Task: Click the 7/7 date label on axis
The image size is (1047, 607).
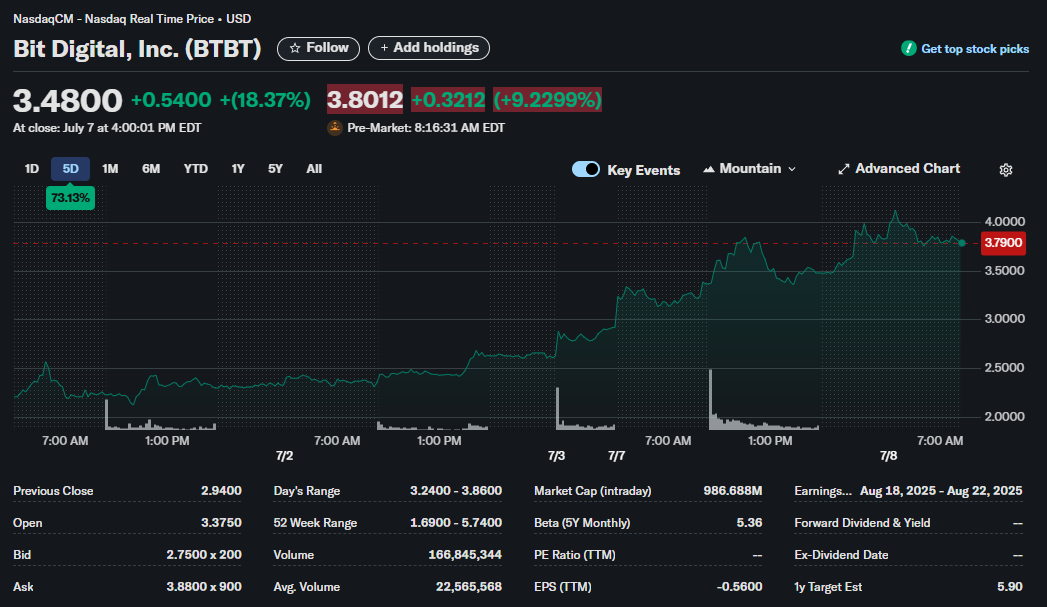Action: [x=616, y=456]
